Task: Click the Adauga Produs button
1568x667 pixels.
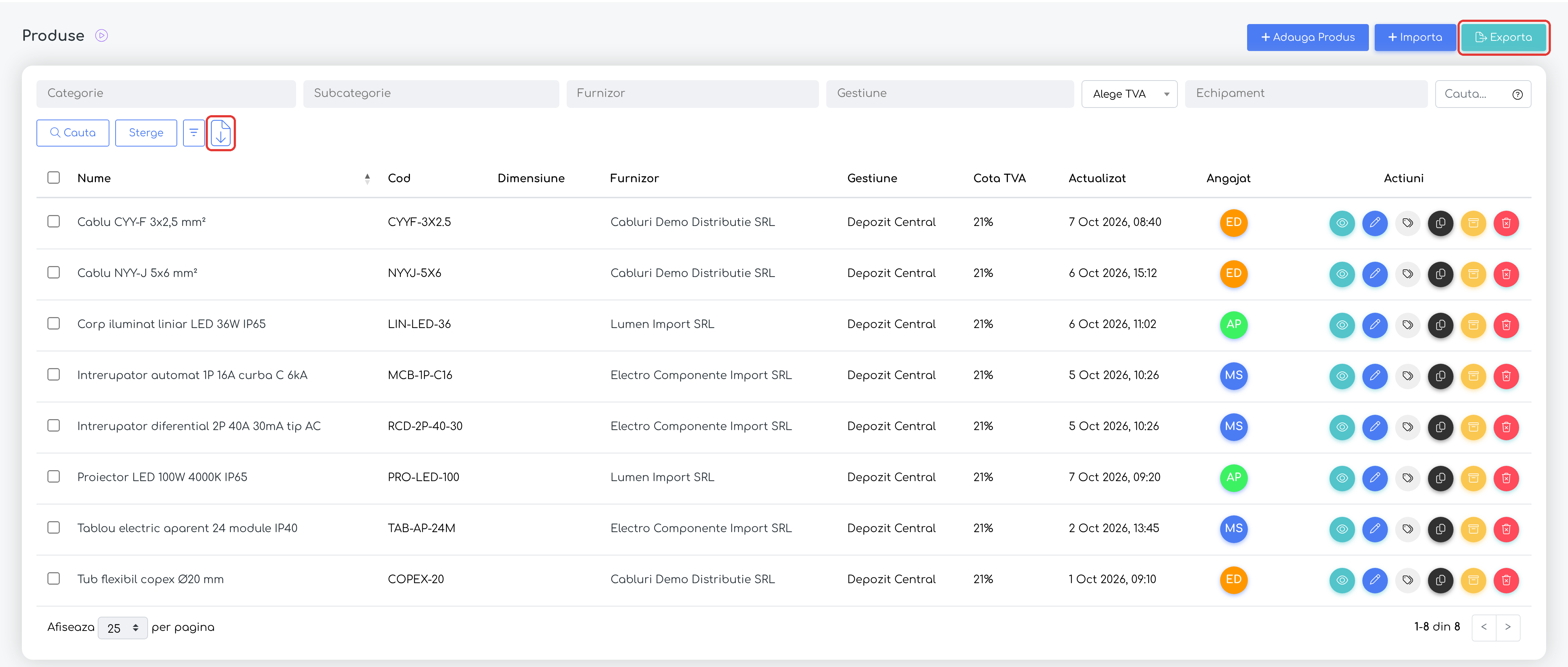Action: point(1308,38)
